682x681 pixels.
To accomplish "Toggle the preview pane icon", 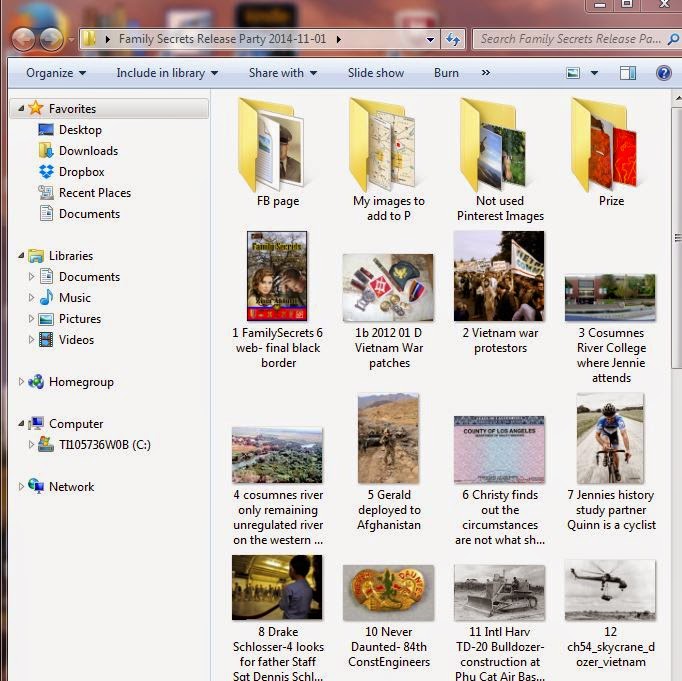I will coord(628,73).
